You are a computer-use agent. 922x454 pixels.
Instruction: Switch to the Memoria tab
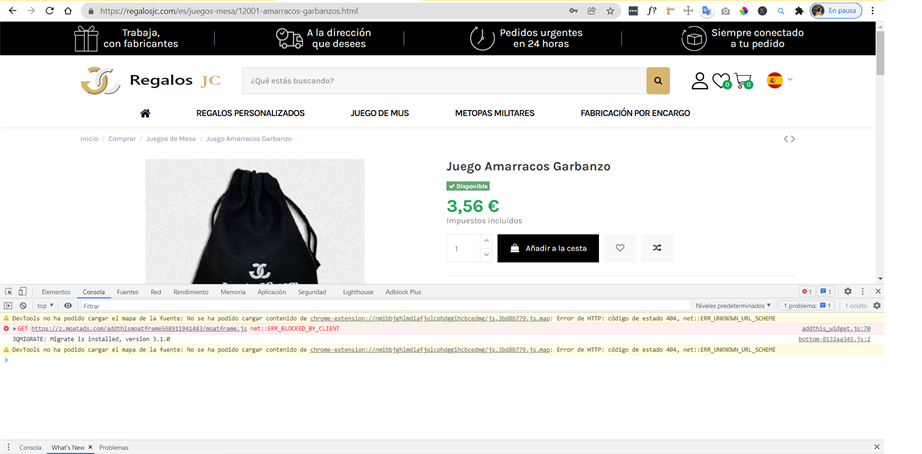(233, 292)
